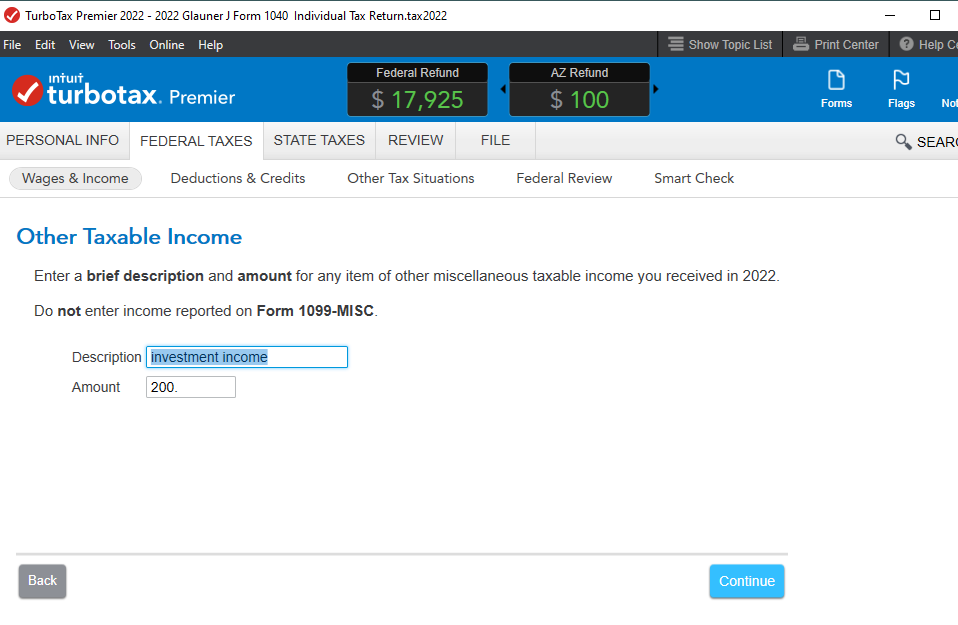The height and width of the screenshot is (625, 958).
Task: Open Federal Review section
Action: [564, 178]
